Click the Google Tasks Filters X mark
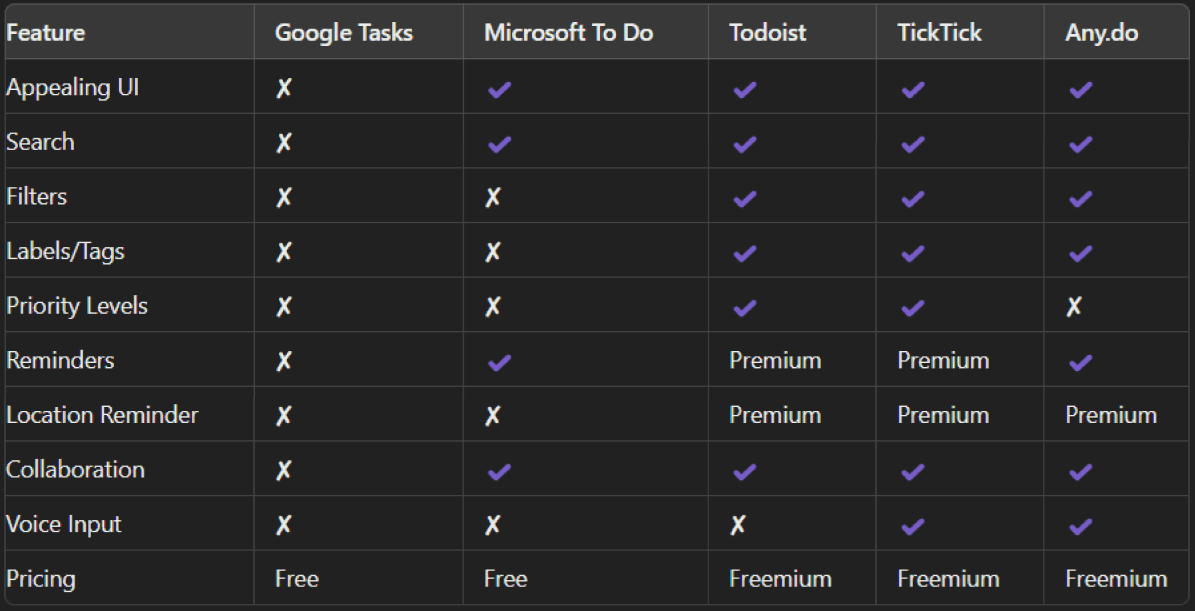The width and height of the screenshot is (1195, 611). [x=284, y=197]
